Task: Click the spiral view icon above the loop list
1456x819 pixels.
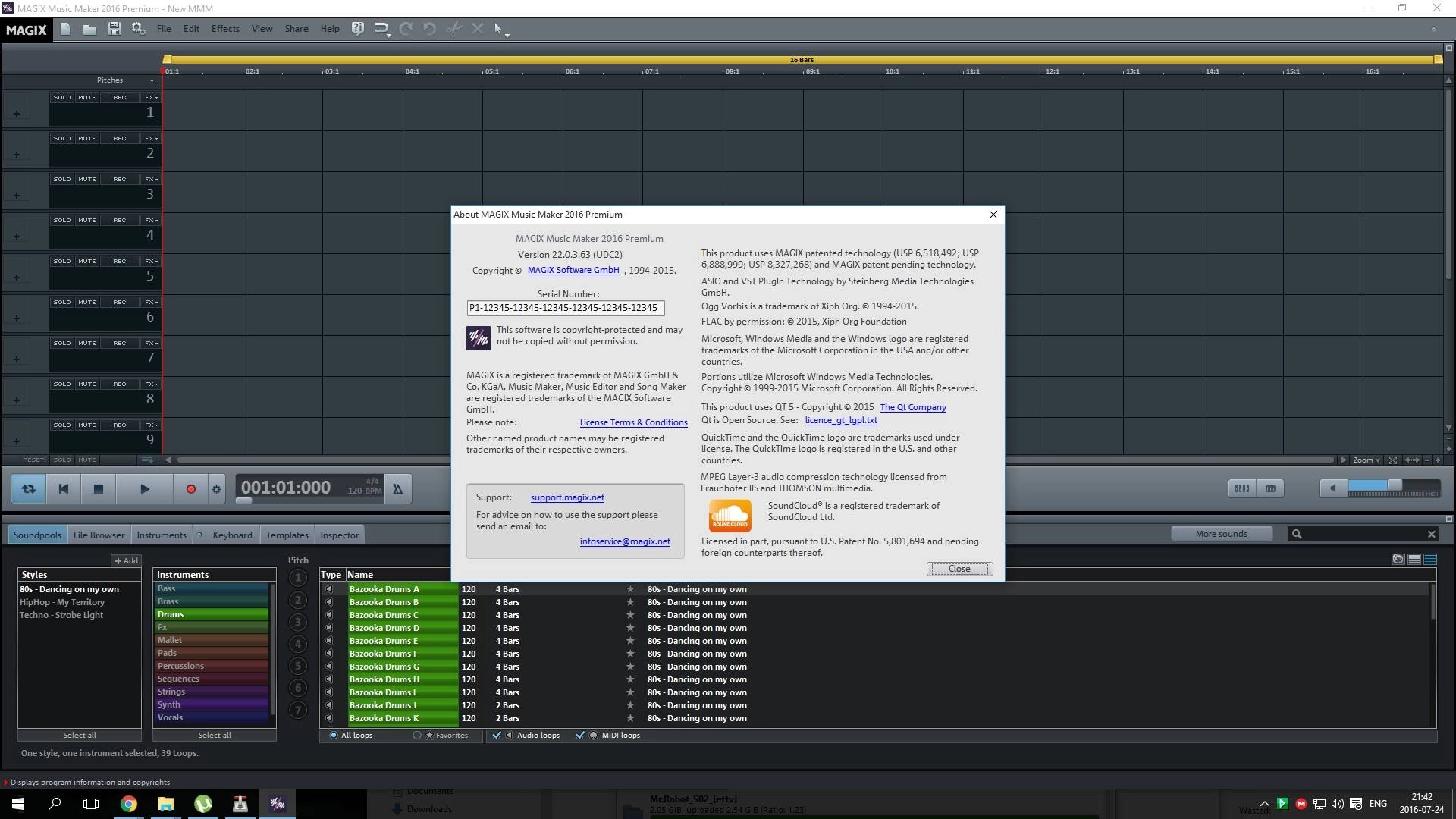Action: [x=1398, y=560]
